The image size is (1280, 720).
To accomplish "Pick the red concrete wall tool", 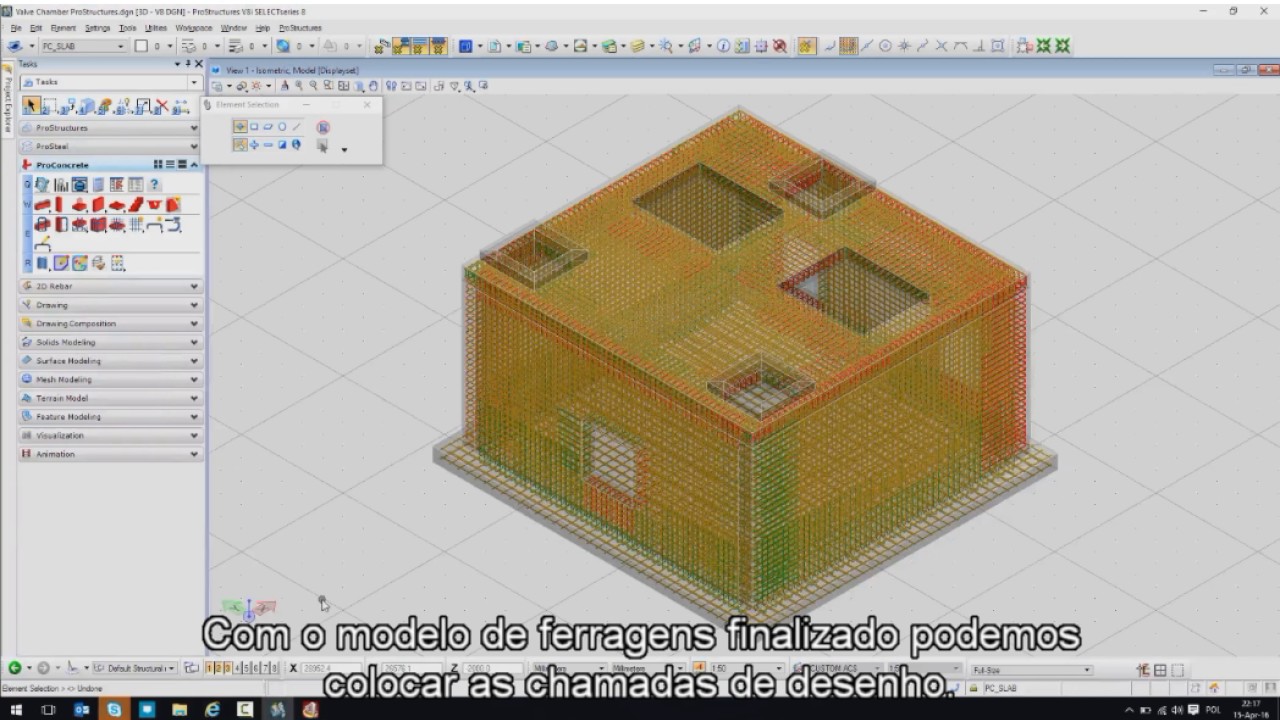I will 98,204.
